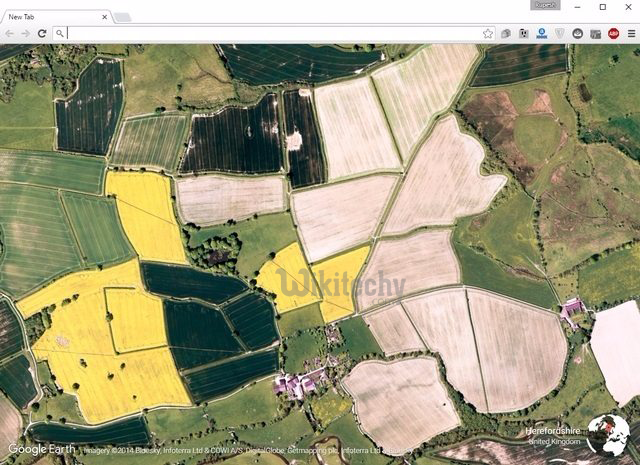Bookmark this page with the star icon
This screenshot has width=640, height=465.
488,33
